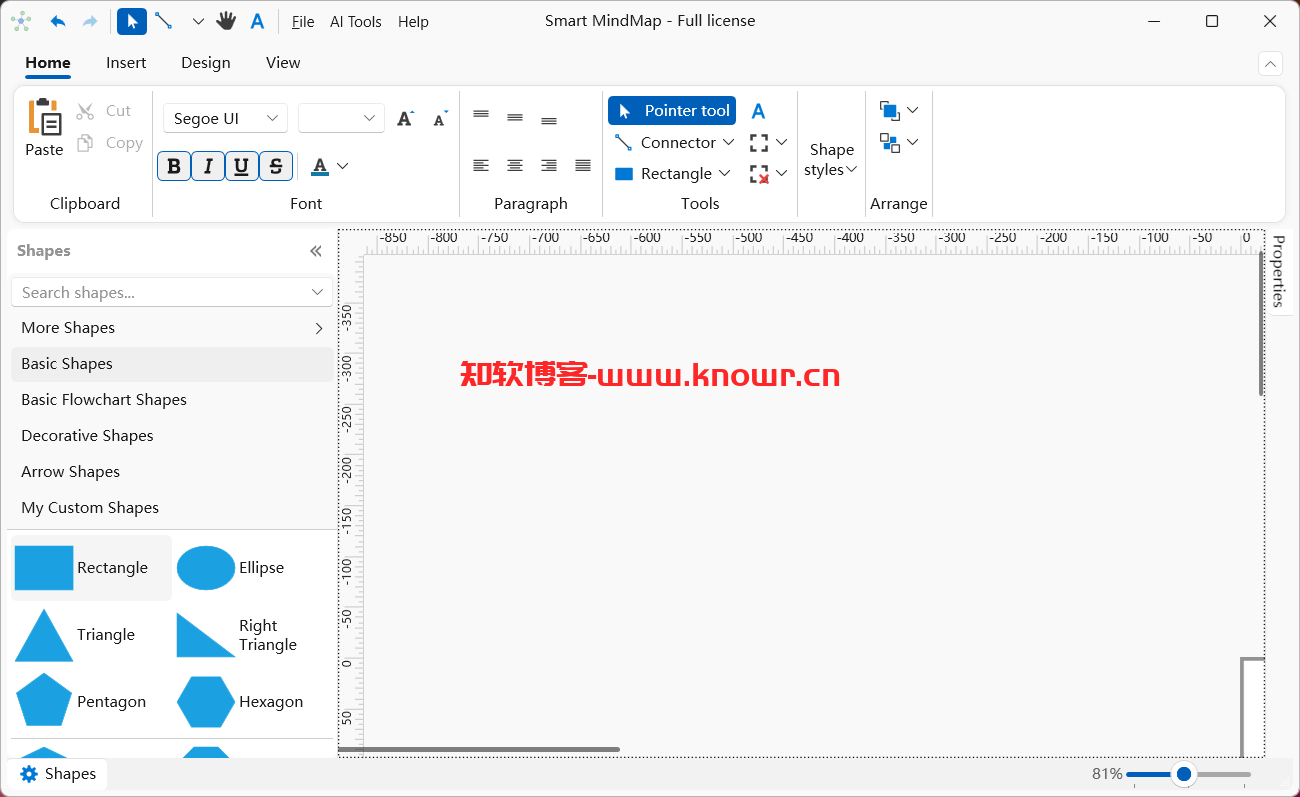Click the font color A swatch
Screen dimensions: 1300x797
pos(320,166)
